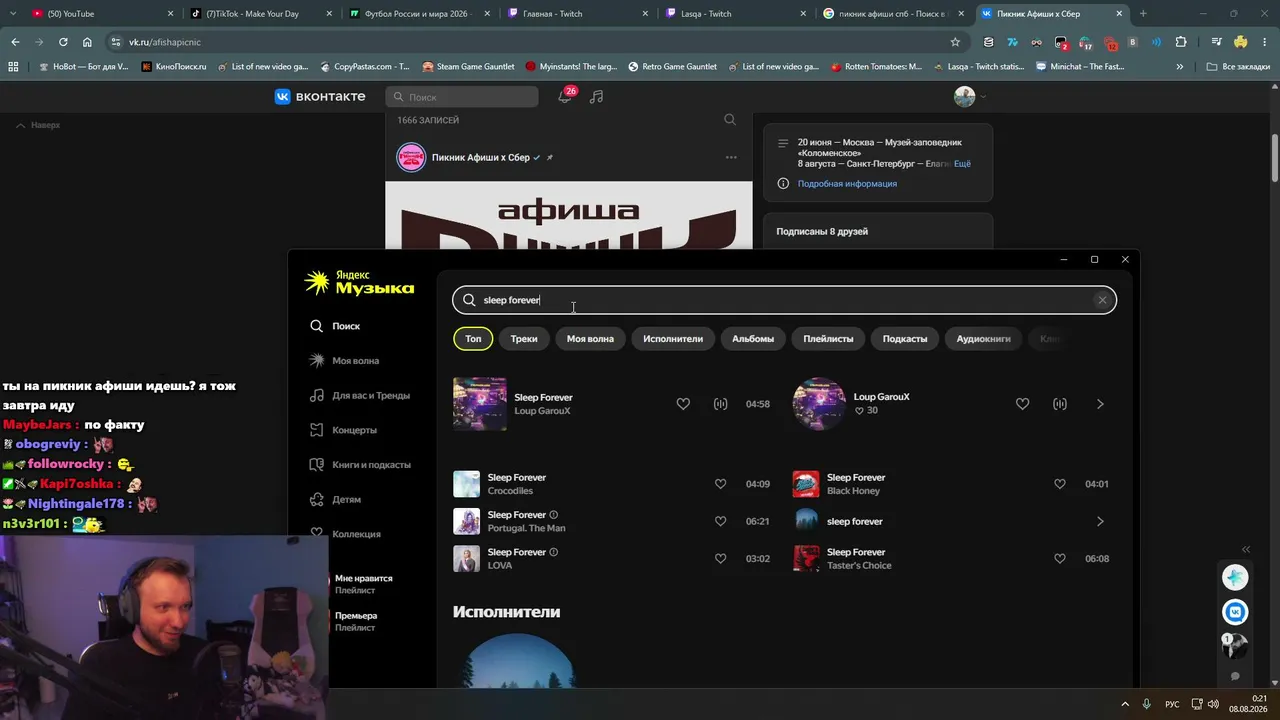Click the ВКонтакте logo
Screen dimensions: 1280x720
pos(320,97)
